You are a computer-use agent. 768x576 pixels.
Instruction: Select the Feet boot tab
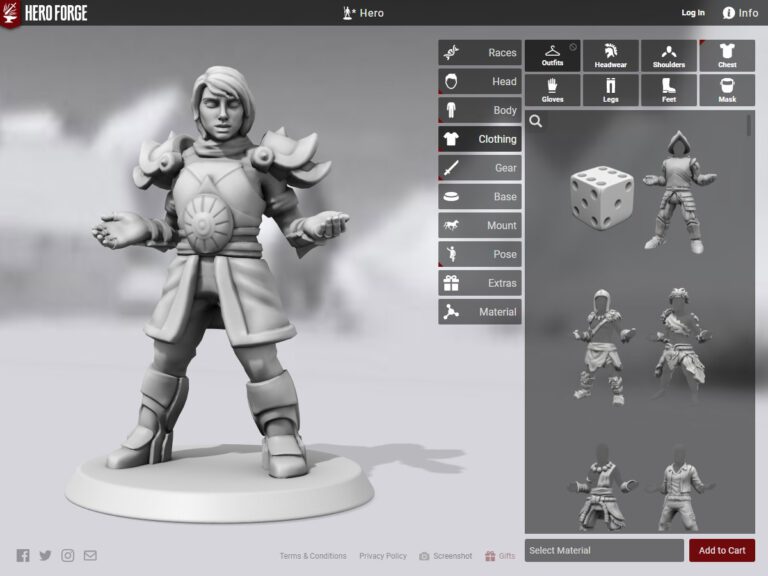point(669,90)
